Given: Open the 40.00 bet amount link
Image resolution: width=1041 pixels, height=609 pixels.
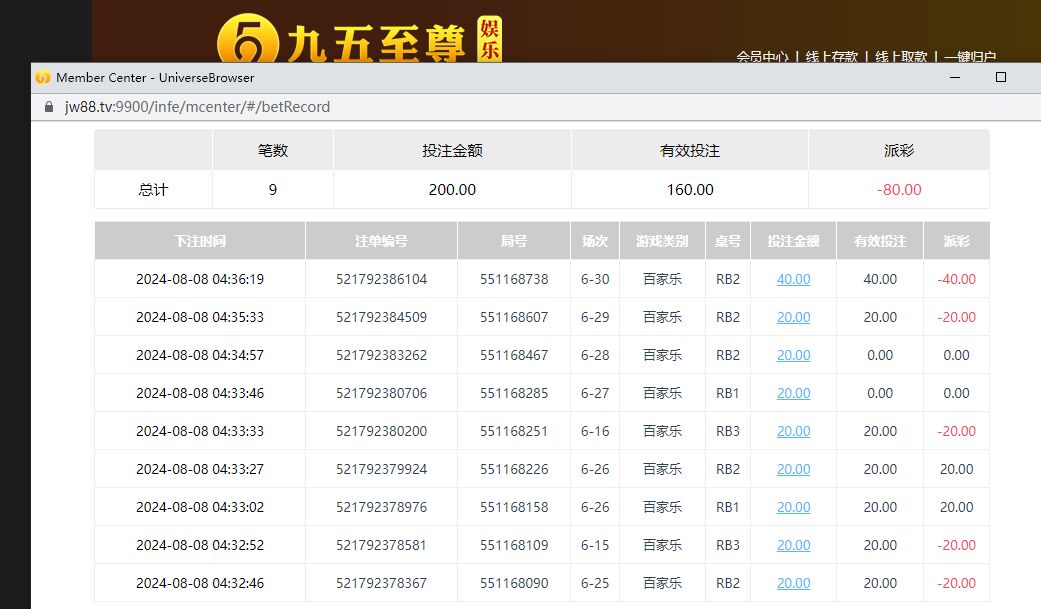Looking at the screenshot, I should 793,279.
